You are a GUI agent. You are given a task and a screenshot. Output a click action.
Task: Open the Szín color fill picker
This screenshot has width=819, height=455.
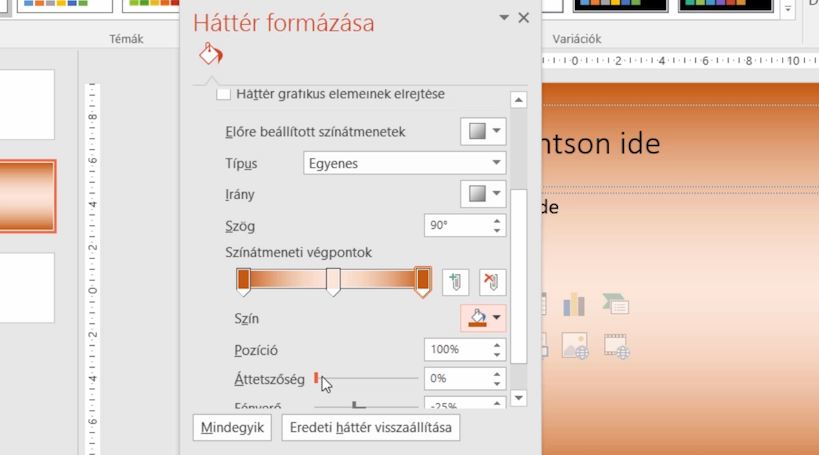pos(483,318)
